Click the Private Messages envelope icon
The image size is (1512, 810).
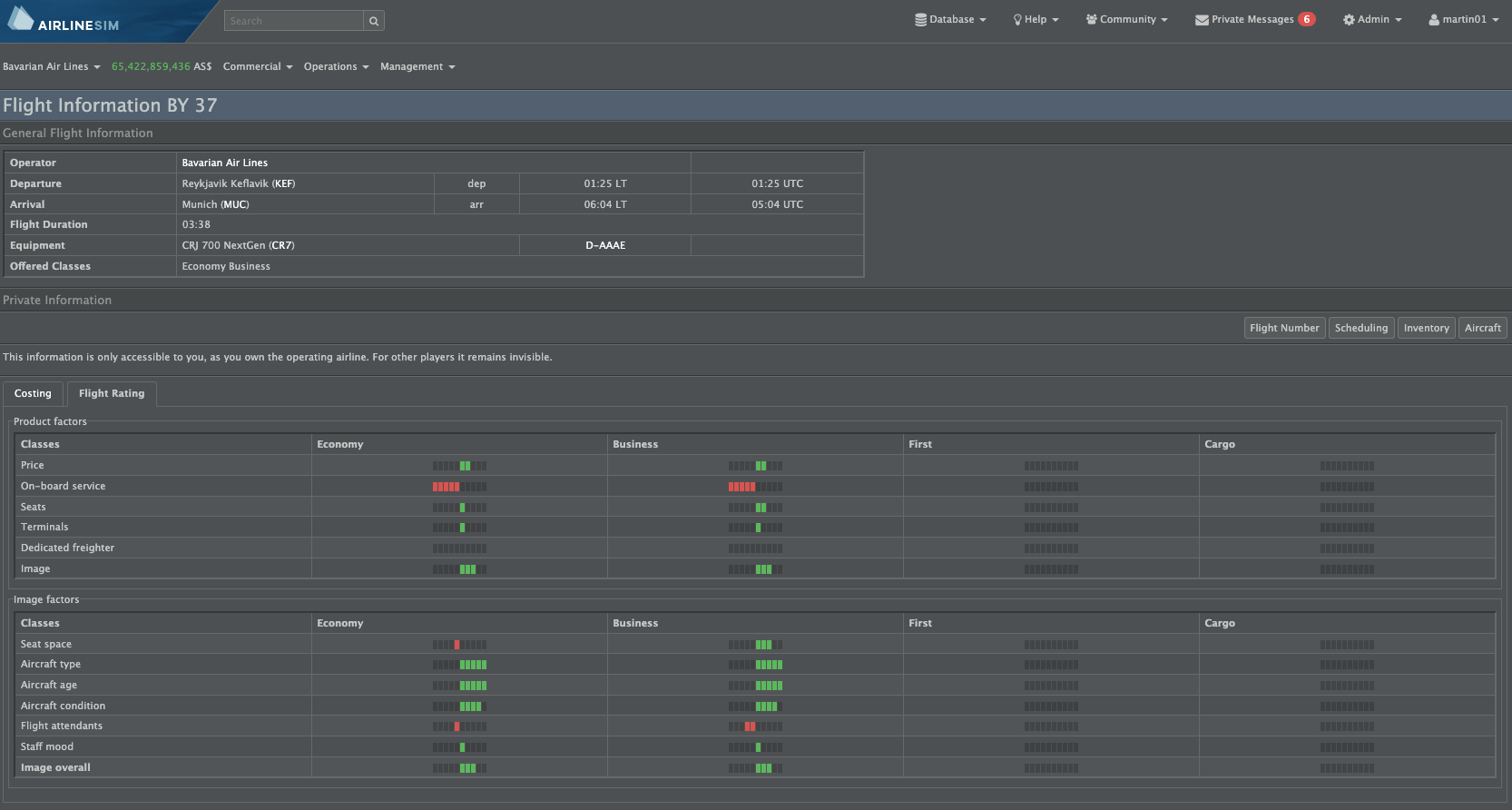click(1202, 20)
